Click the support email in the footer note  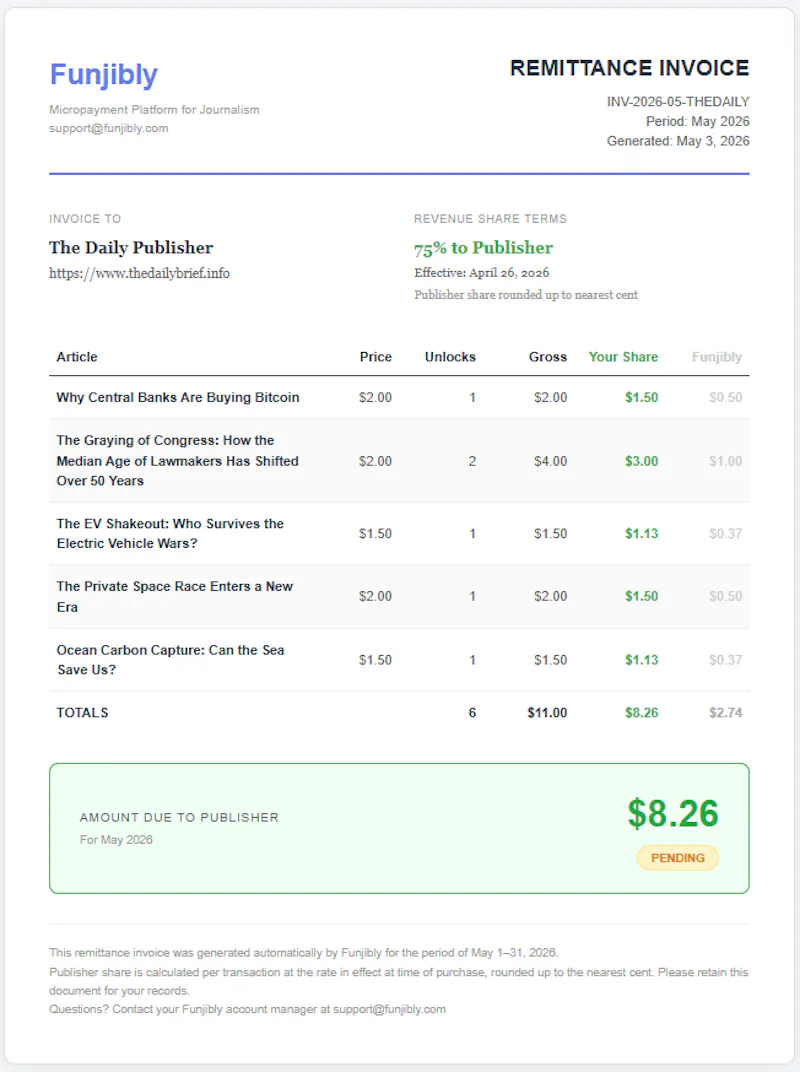tap(390, 1009)
